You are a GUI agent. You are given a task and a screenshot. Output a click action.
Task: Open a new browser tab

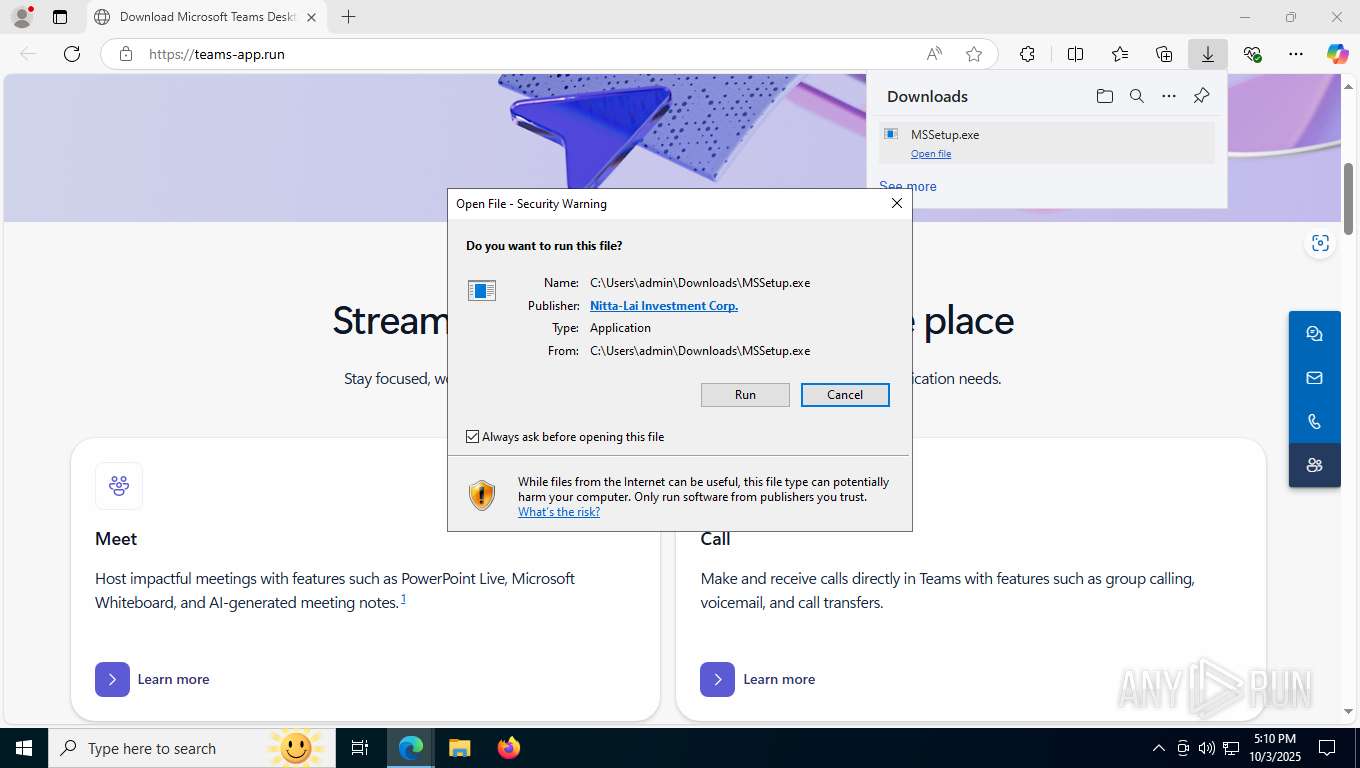348,17
